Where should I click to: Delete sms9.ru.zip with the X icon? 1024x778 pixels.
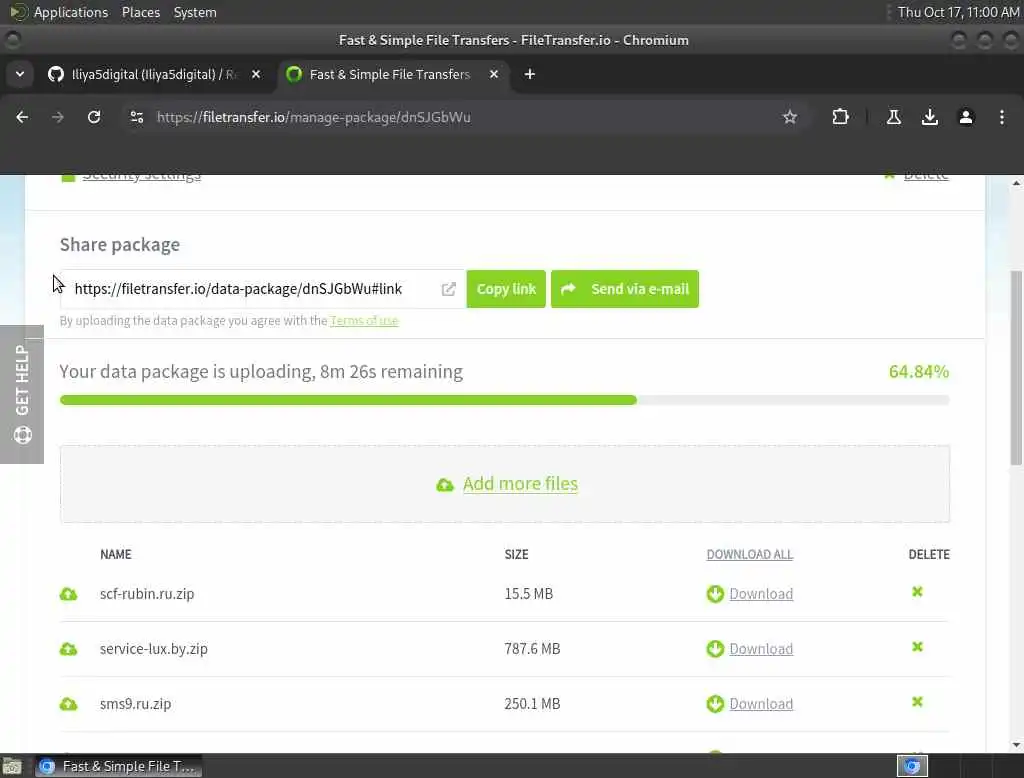[x=917, y=702]
